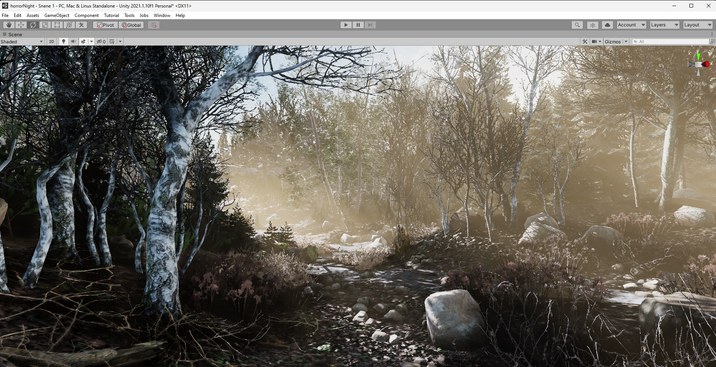Toggle scene audio speaker icon
716x367 pixels.
click(74, 42)
